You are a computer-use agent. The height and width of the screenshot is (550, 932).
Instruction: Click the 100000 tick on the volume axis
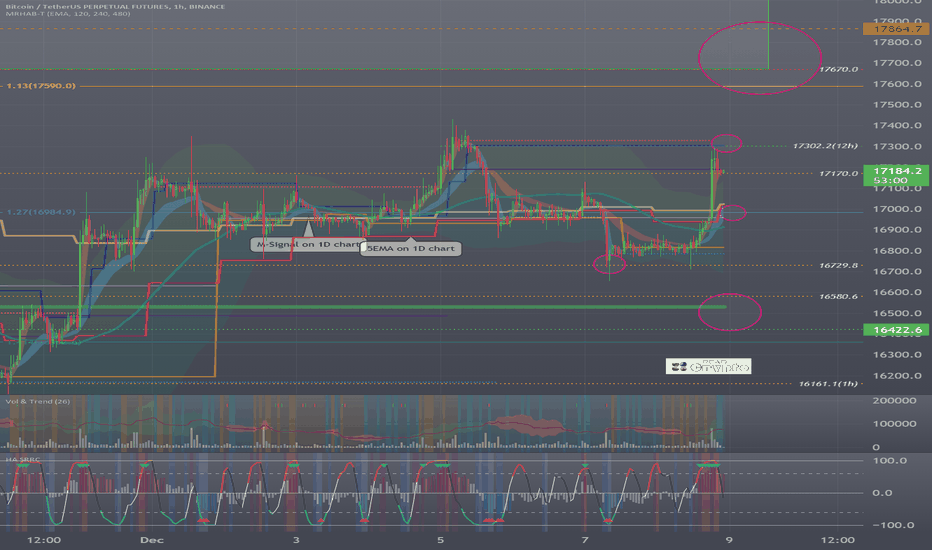click(x=894, y=424)
